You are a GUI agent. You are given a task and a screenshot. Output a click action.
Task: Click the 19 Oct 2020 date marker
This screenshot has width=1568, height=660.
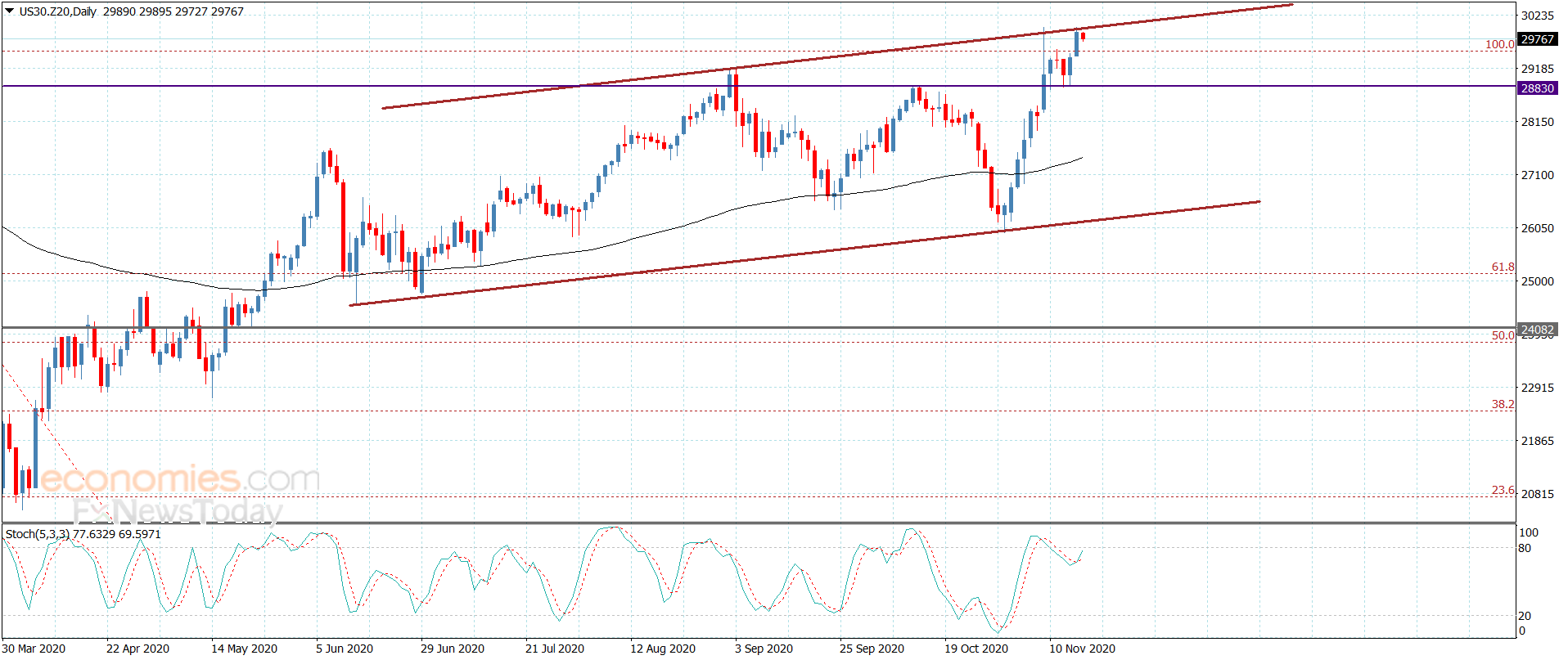pyautogui.click(x=976, y=649)
